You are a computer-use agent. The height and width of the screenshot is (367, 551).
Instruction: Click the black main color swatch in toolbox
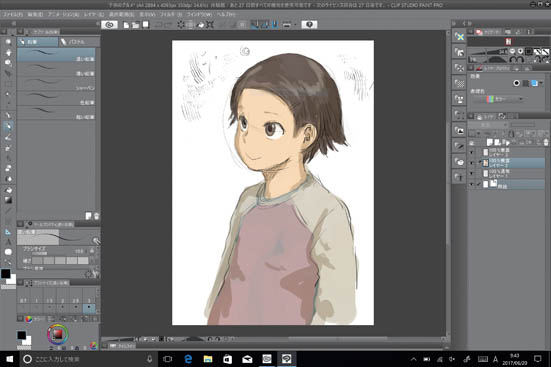(x=6, y=273)
